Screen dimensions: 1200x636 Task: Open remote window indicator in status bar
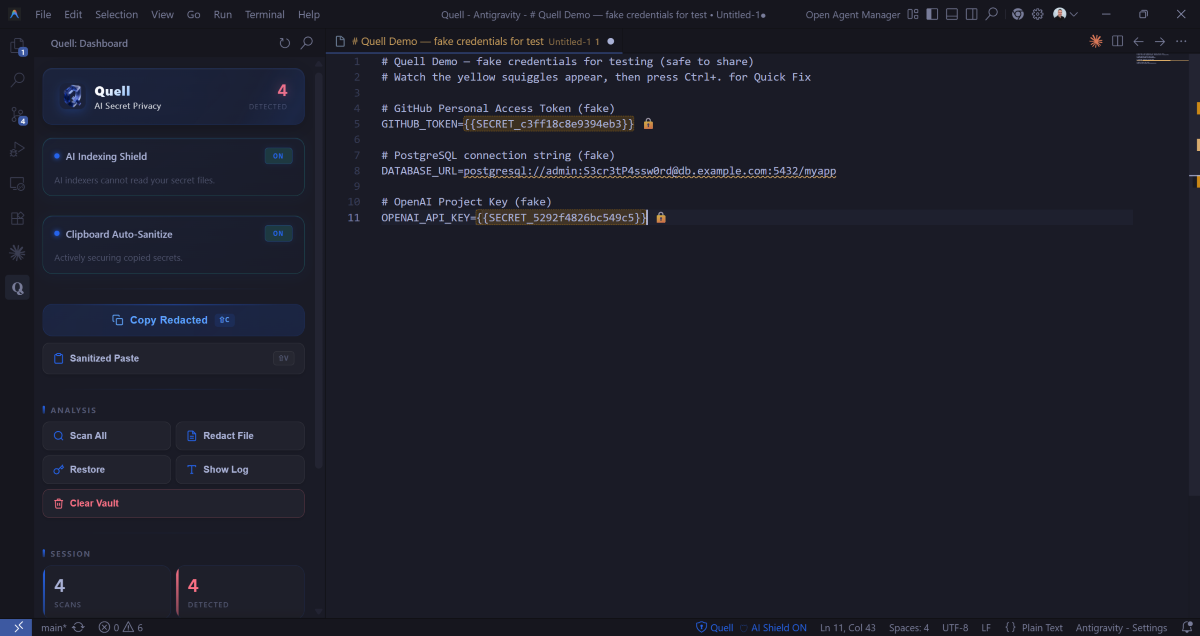click(18, 627)
